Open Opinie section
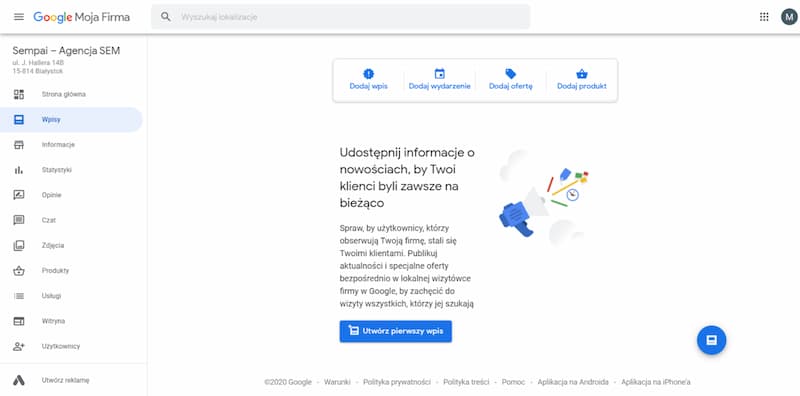Image resolution: width=800 pixels, height=396 pixels. (x=52, y=195)
